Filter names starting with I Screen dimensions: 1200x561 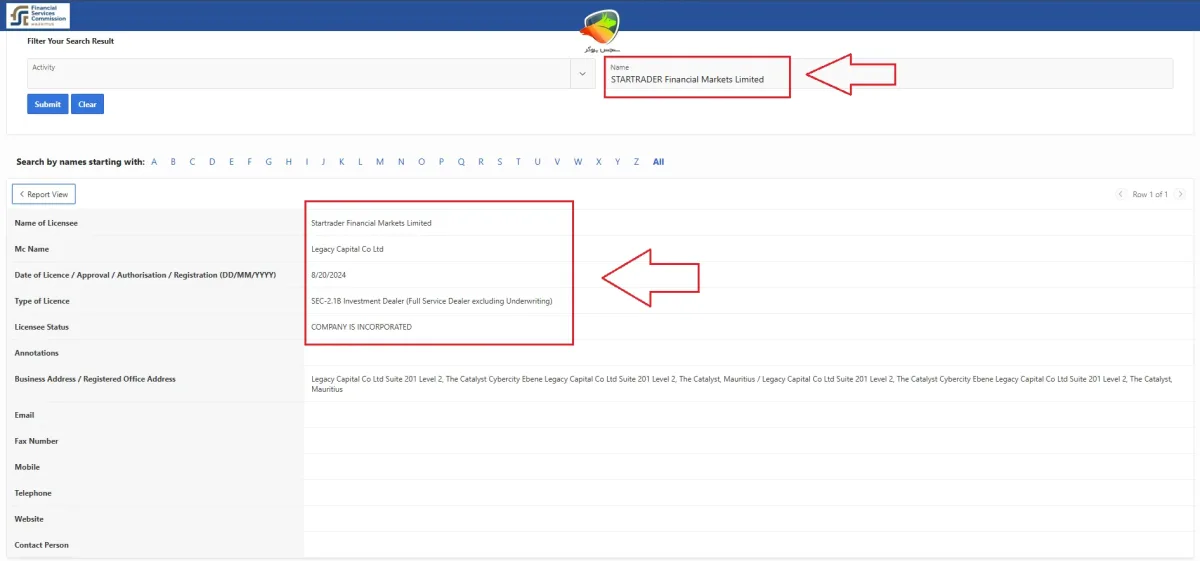pos(307,162)
